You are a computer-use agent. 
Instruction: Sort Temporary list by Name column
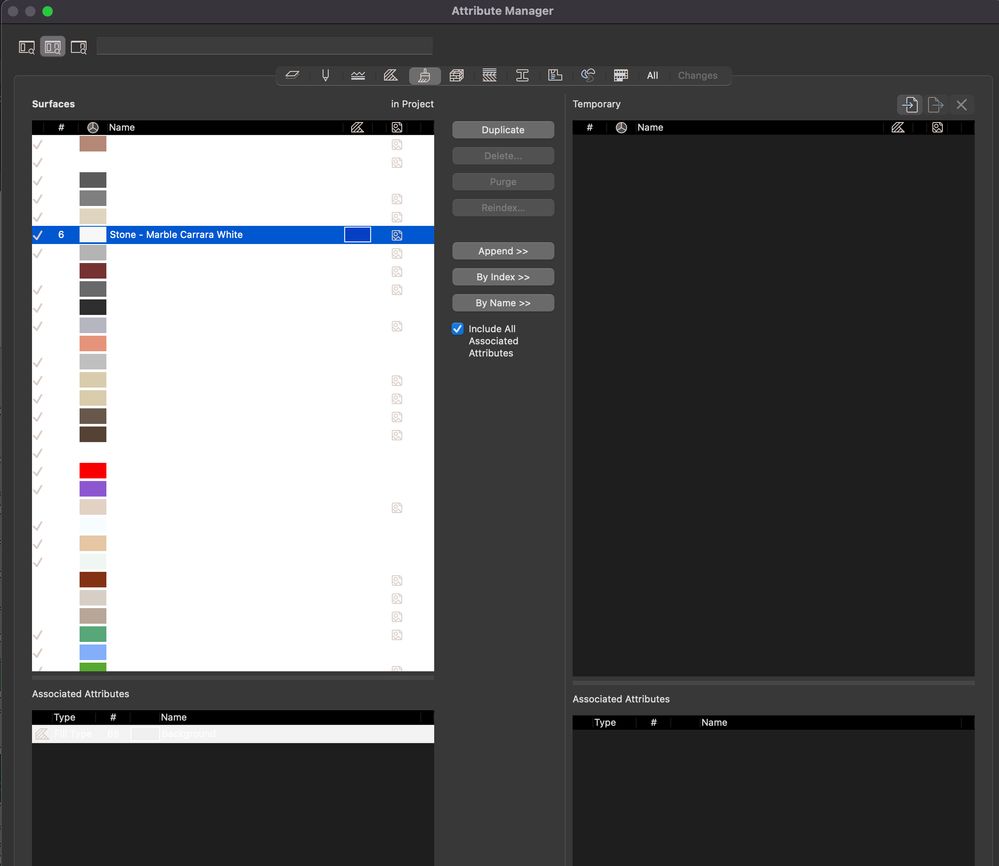tap(650, 127)
